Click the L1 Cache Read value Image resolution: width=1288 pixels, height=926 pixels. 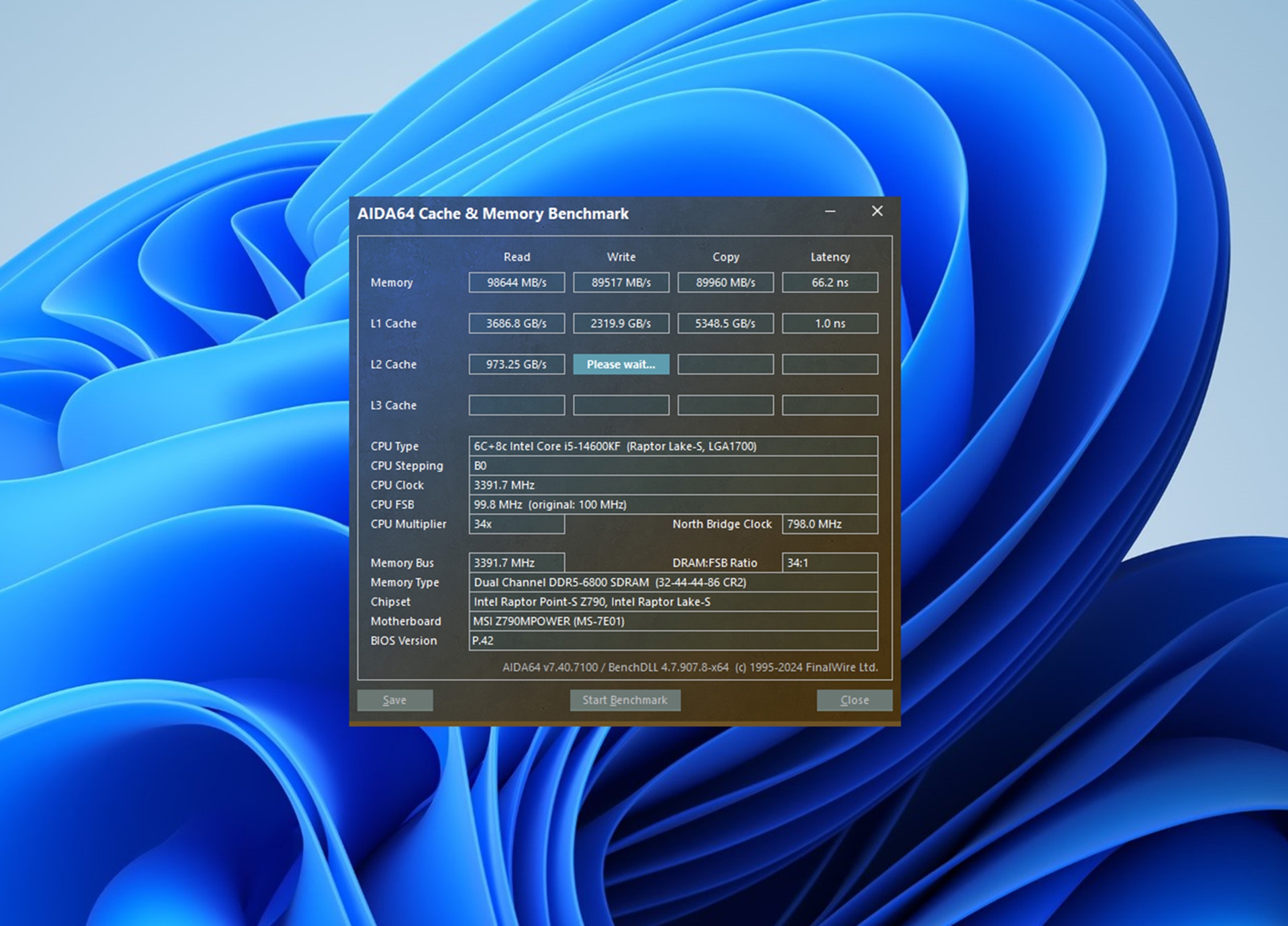pos(517,323)
